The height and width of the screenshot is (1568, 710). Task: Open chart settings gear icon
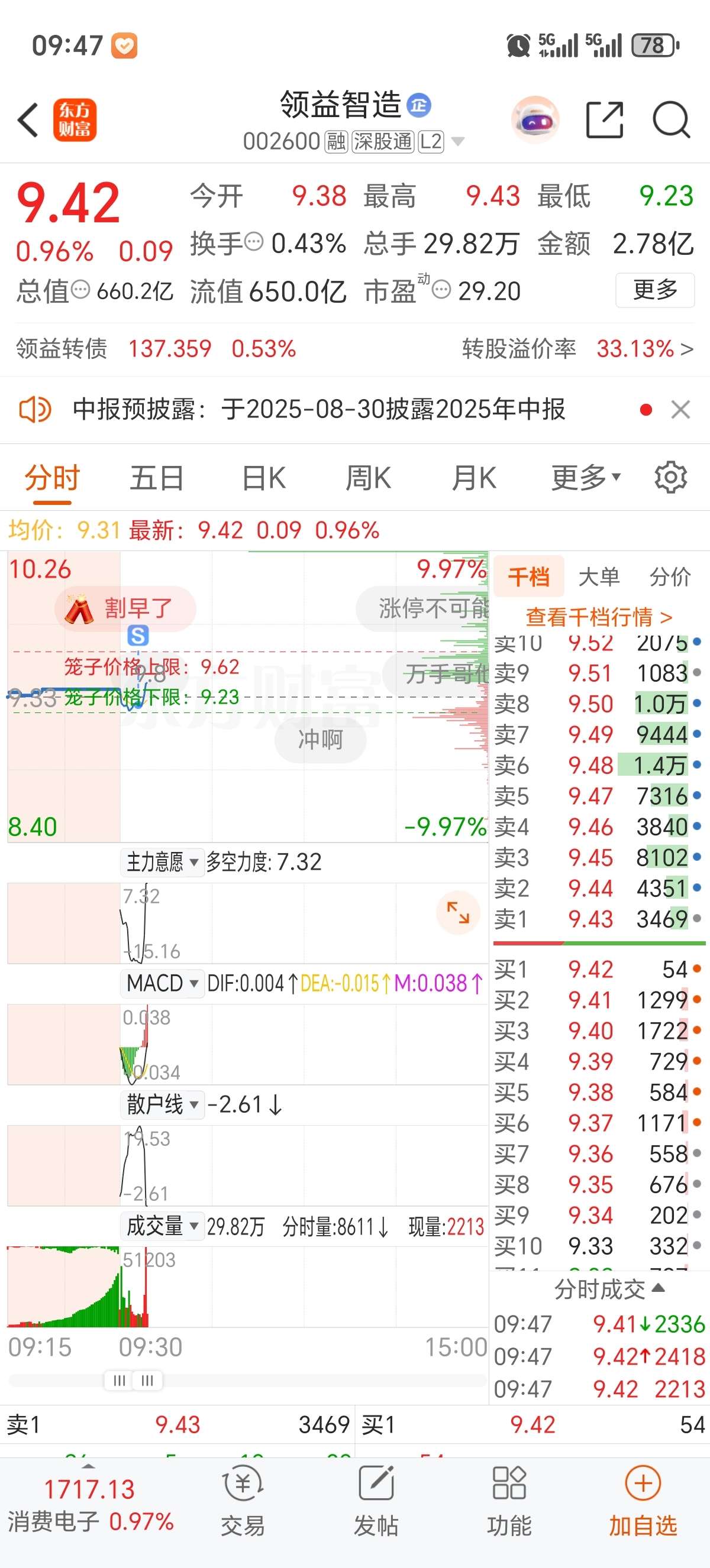(670, 478)
